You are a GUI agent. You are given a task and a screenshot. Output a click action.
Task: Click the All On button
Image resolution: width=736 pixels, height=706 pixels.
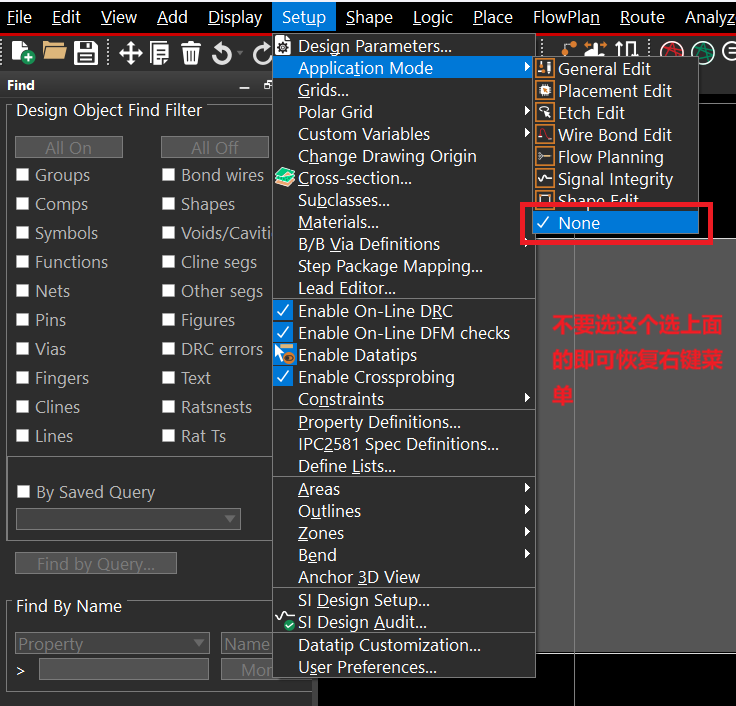[x=69, y=147]
